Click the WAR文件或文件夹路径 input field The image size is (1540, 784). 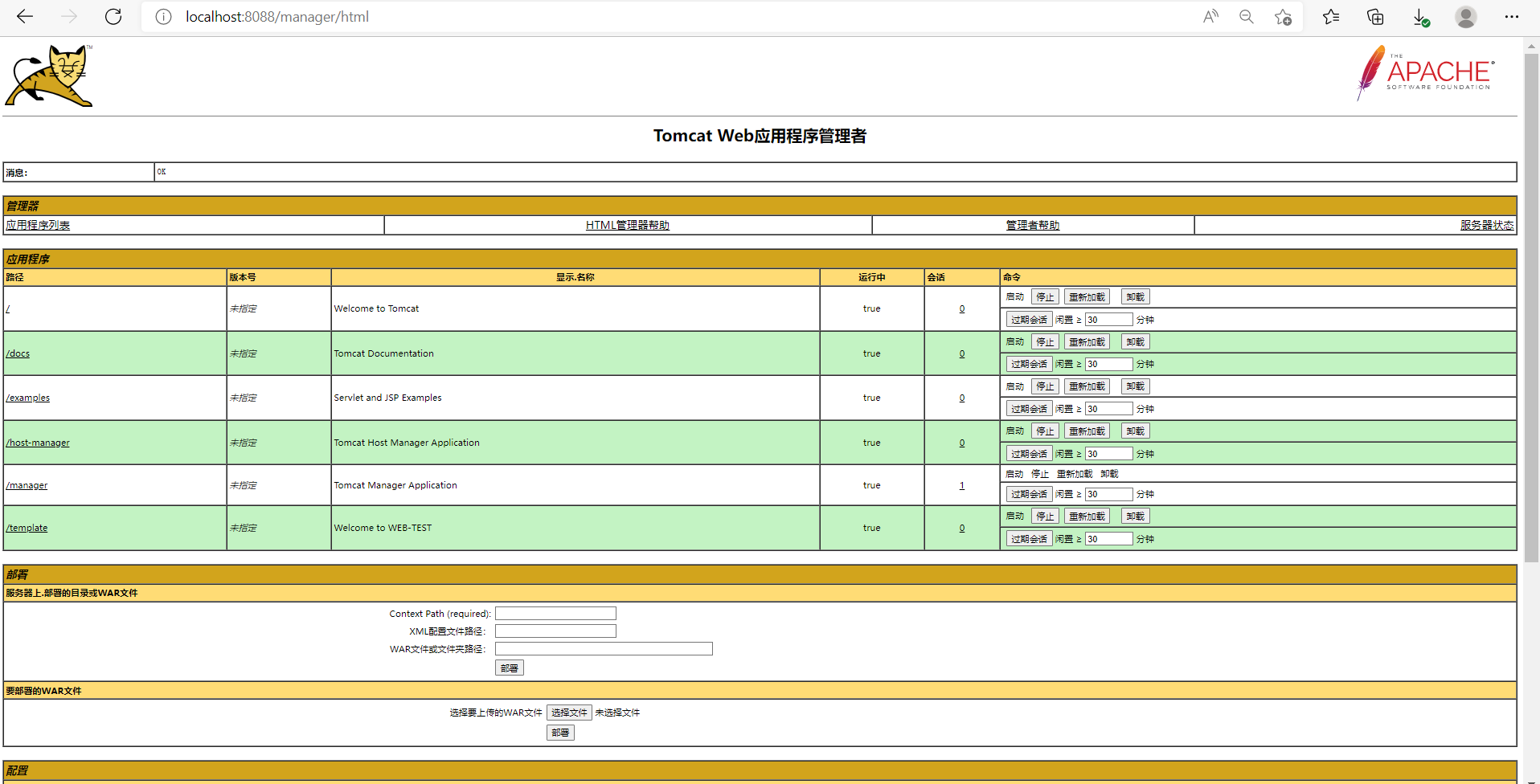pyautogui.click(x=604, y=649)
